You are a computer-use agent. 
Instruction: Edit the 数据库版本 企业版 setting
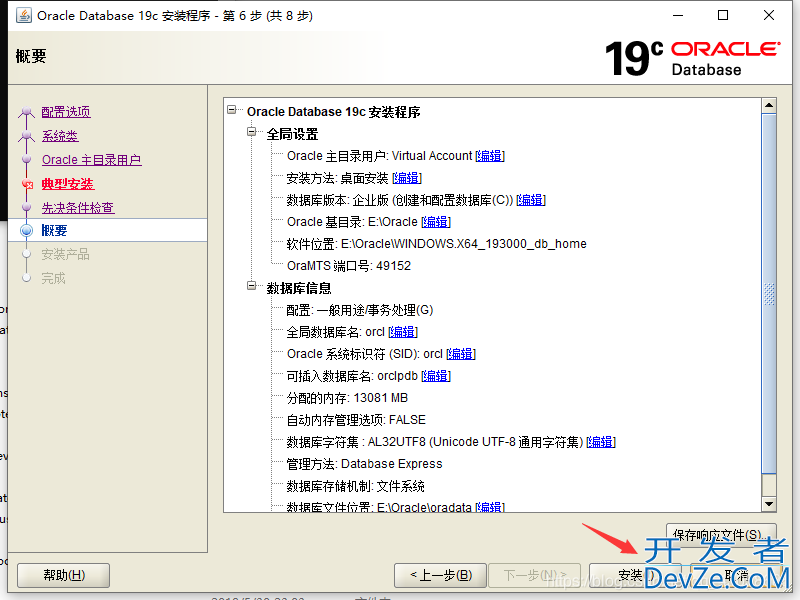click(531, 200)
